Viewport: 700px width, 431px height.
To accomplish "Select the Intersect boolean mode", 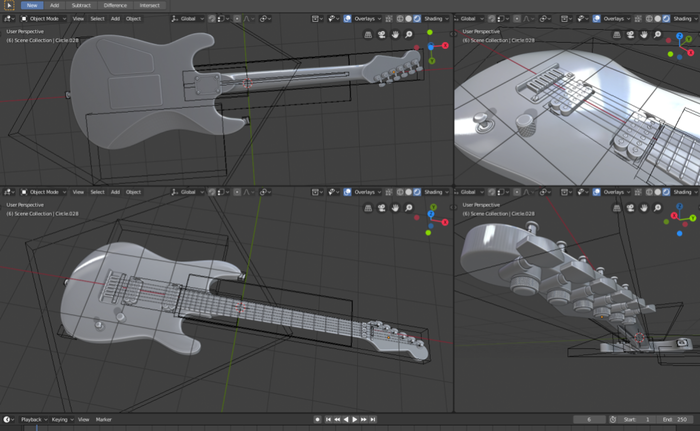I will tap(150, 5).
